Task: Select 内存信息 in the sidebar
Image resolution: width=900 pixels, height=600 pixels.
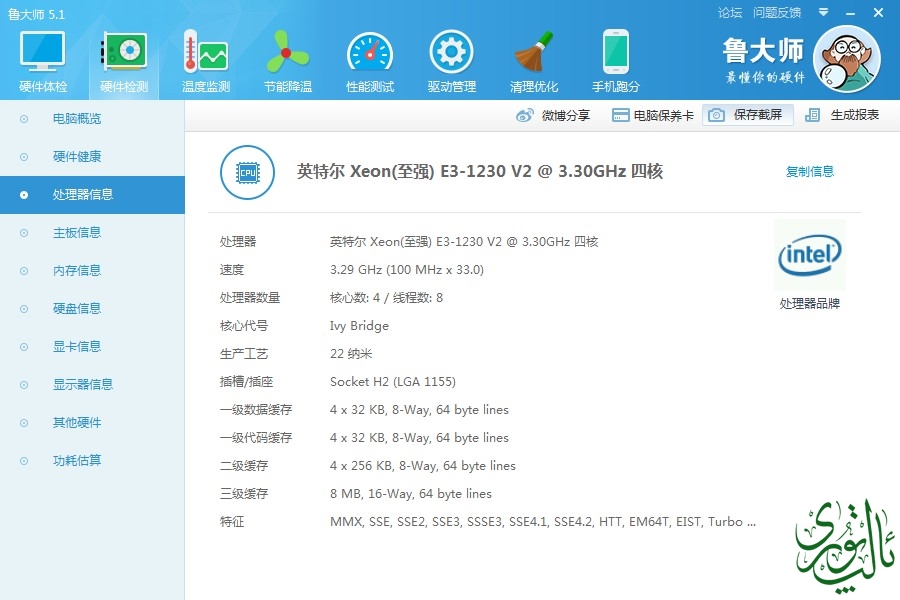Action: 92,270
